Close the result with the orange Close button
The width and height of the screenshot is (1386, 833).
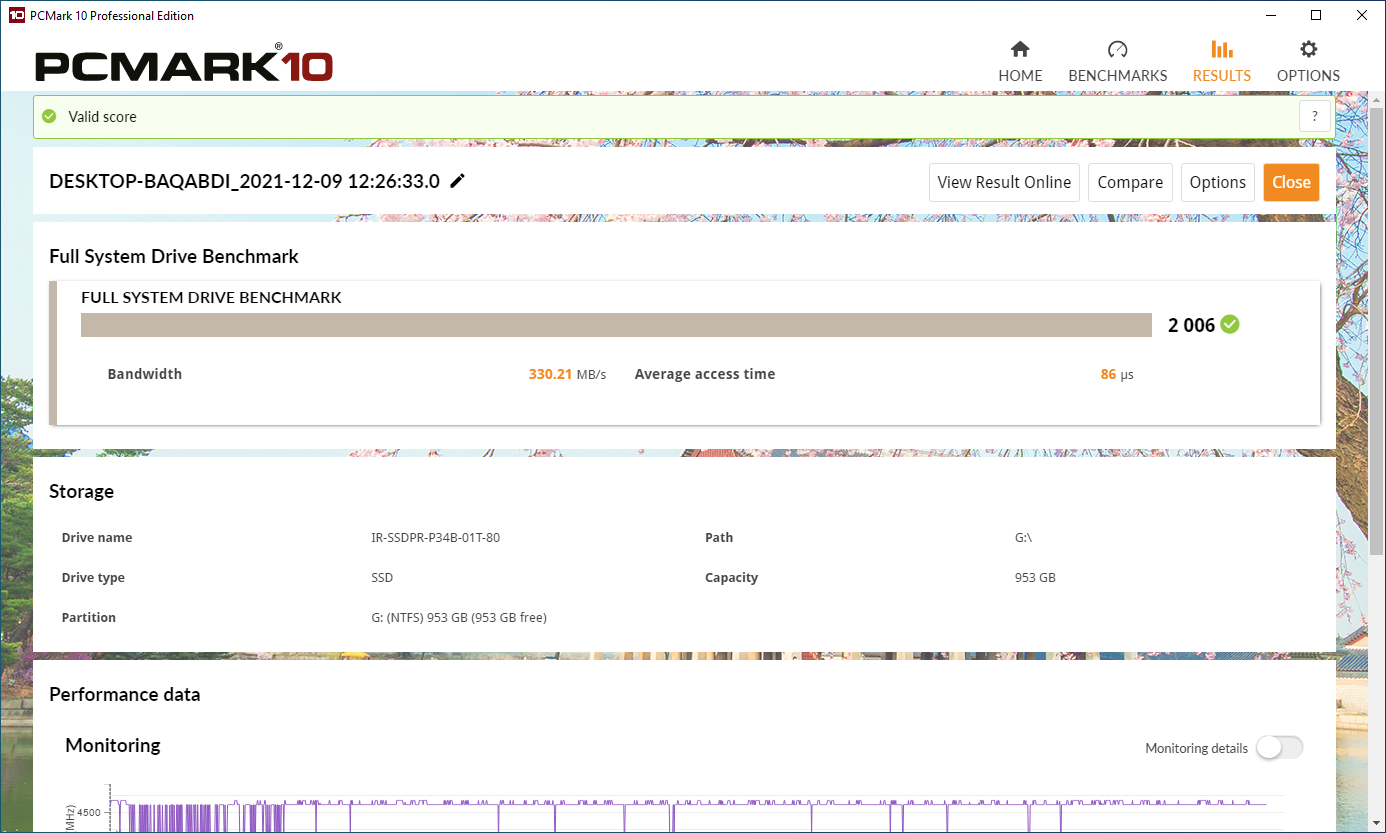point(1291,182)
